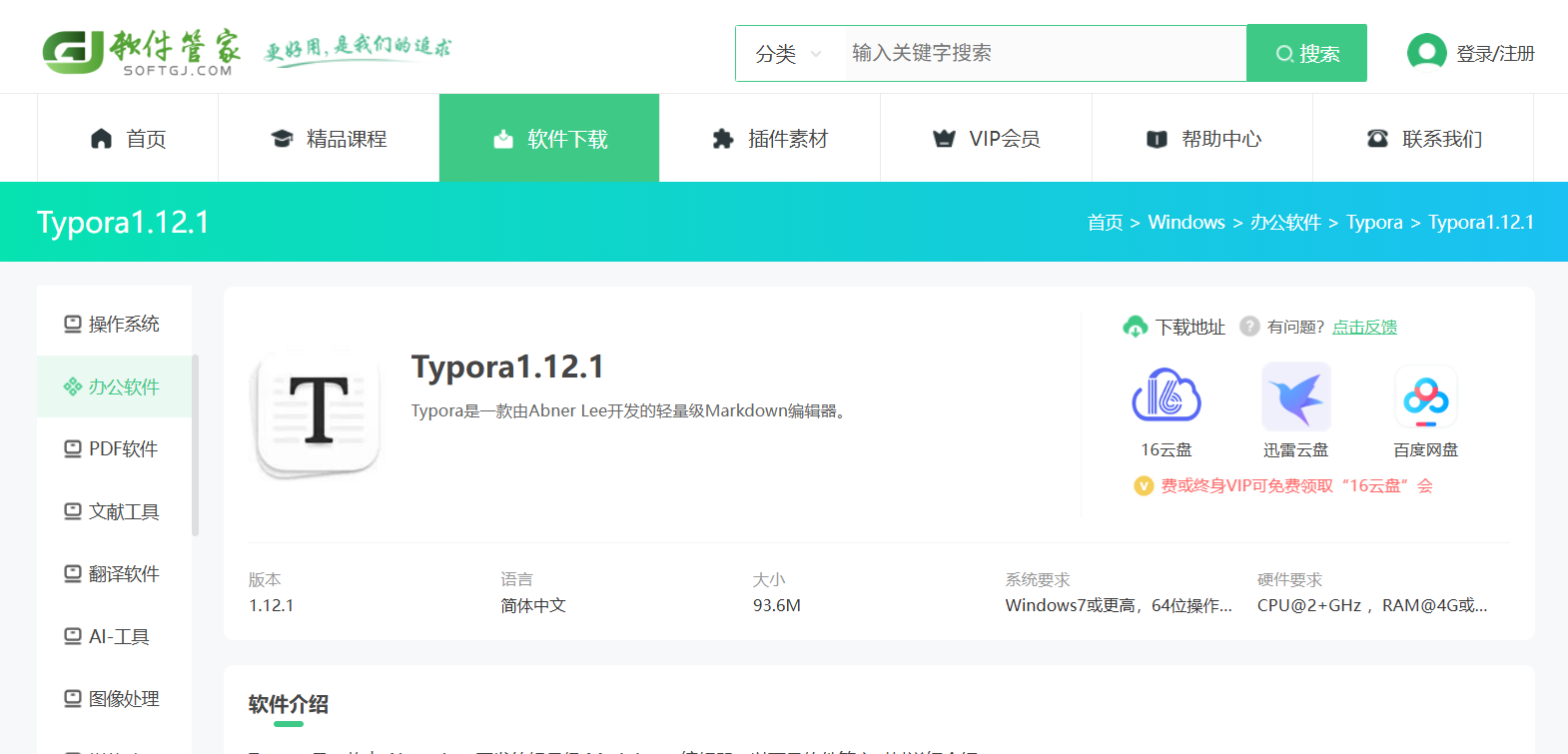This screenshot has height=754, width=1568.
Task: Click the 插件素材 puzzle piece icon
Action: coord(723,139)
